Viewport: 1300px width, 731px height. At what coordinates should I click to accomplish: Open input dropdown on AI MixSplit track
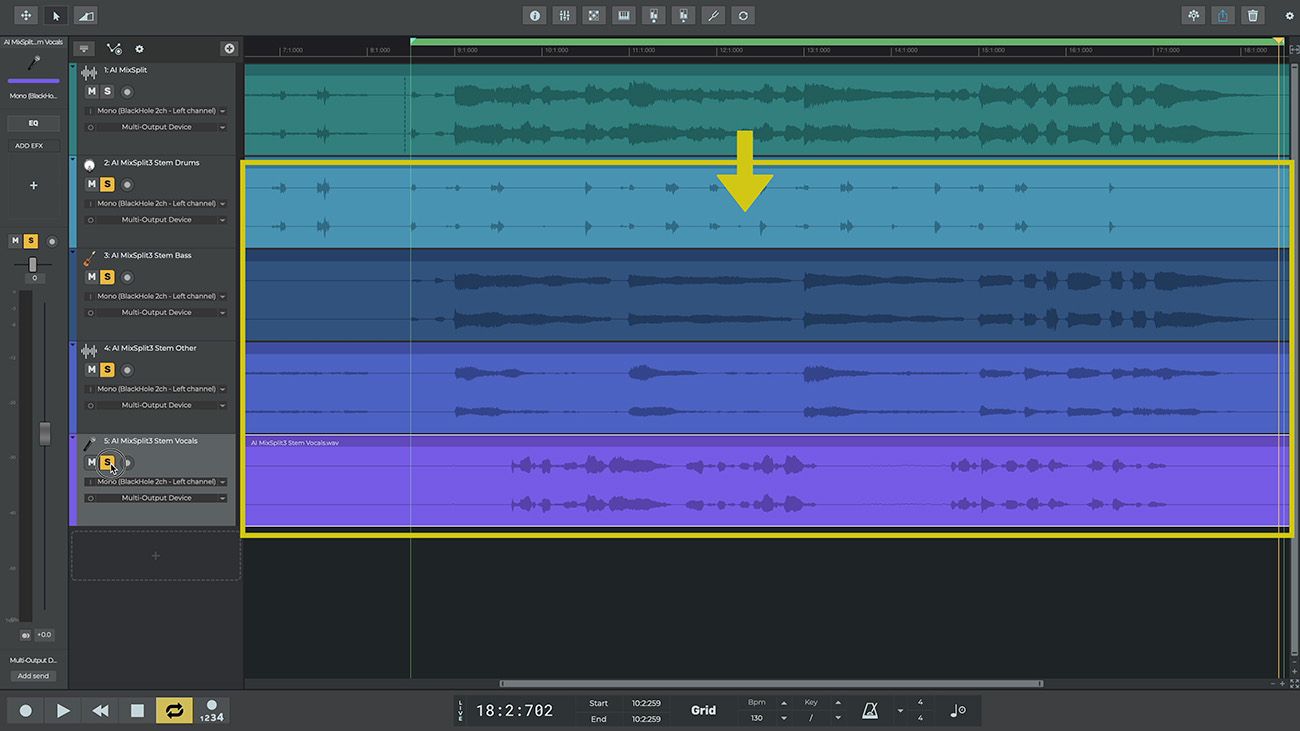pos(157,111)
